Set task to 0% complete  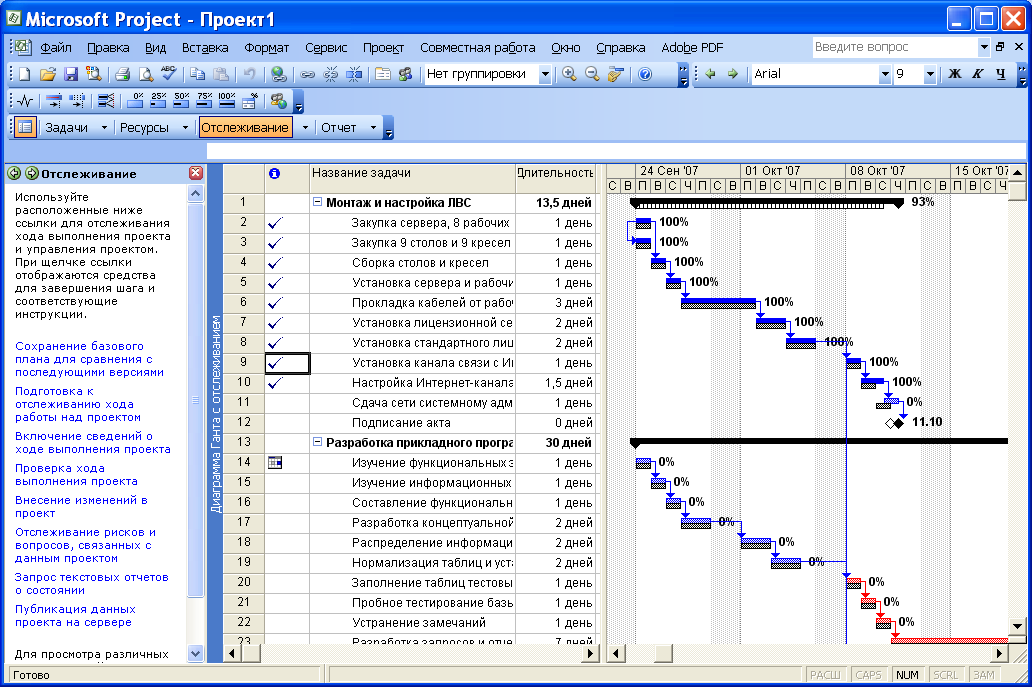[x=135, y=101]
